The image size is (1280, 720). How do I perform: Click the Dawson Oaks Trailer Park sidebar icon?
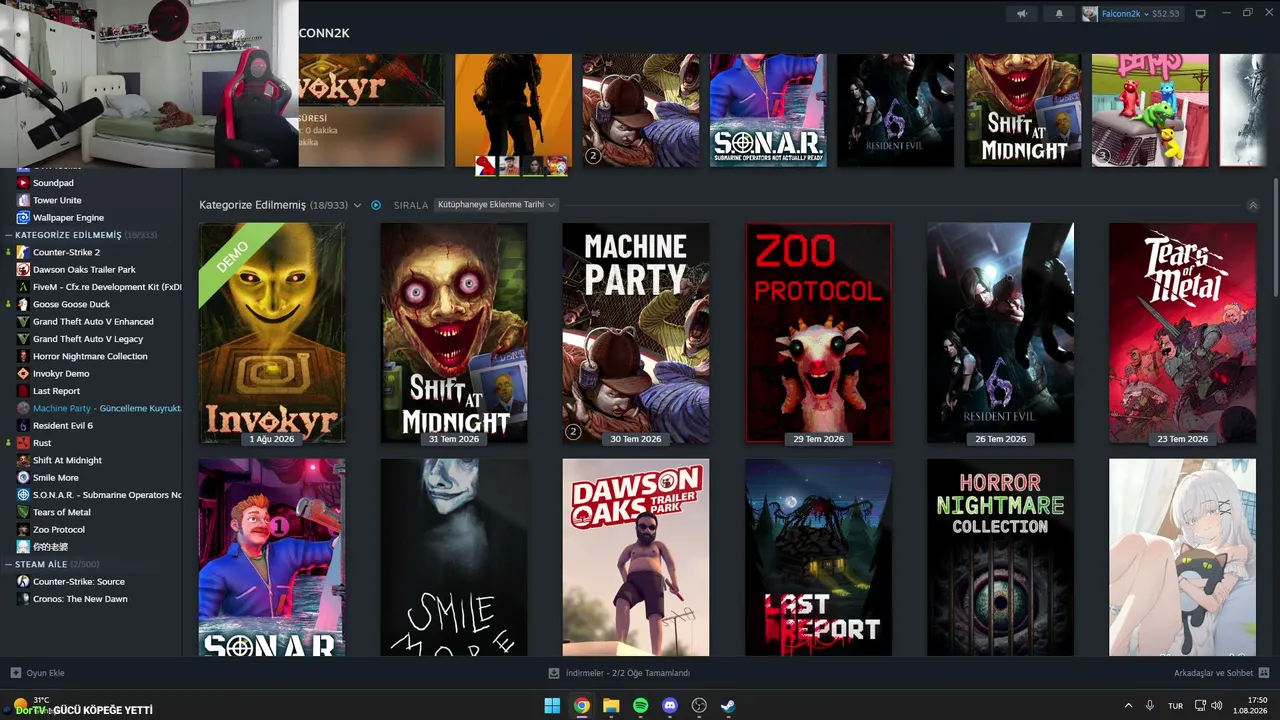pyautogui.click(x=23, y=269)
